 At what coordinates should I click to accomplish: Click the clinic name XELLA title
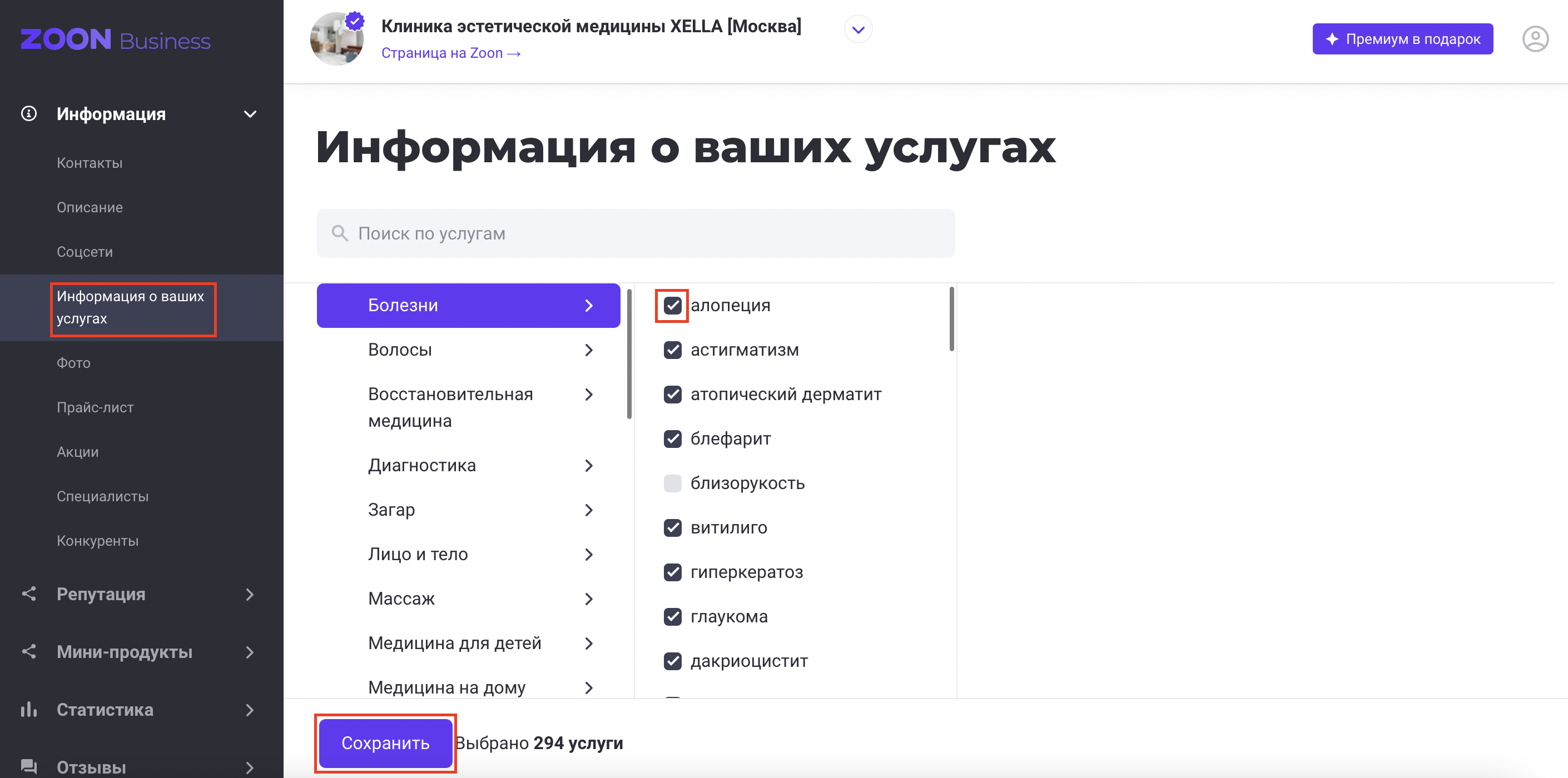591,26
